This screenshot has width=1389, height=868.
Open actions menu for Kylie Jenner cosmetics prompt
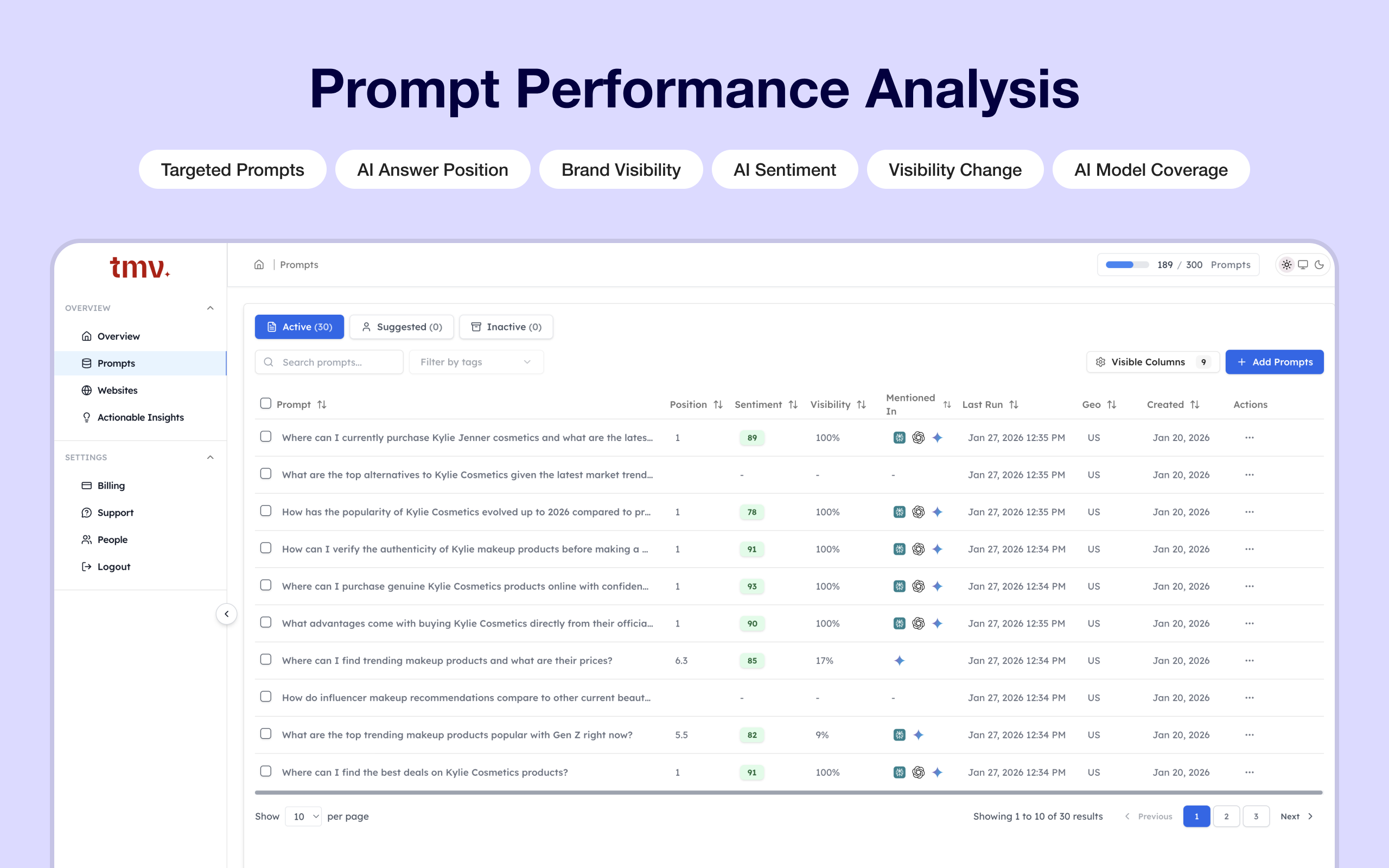(x=1250, y=437)
